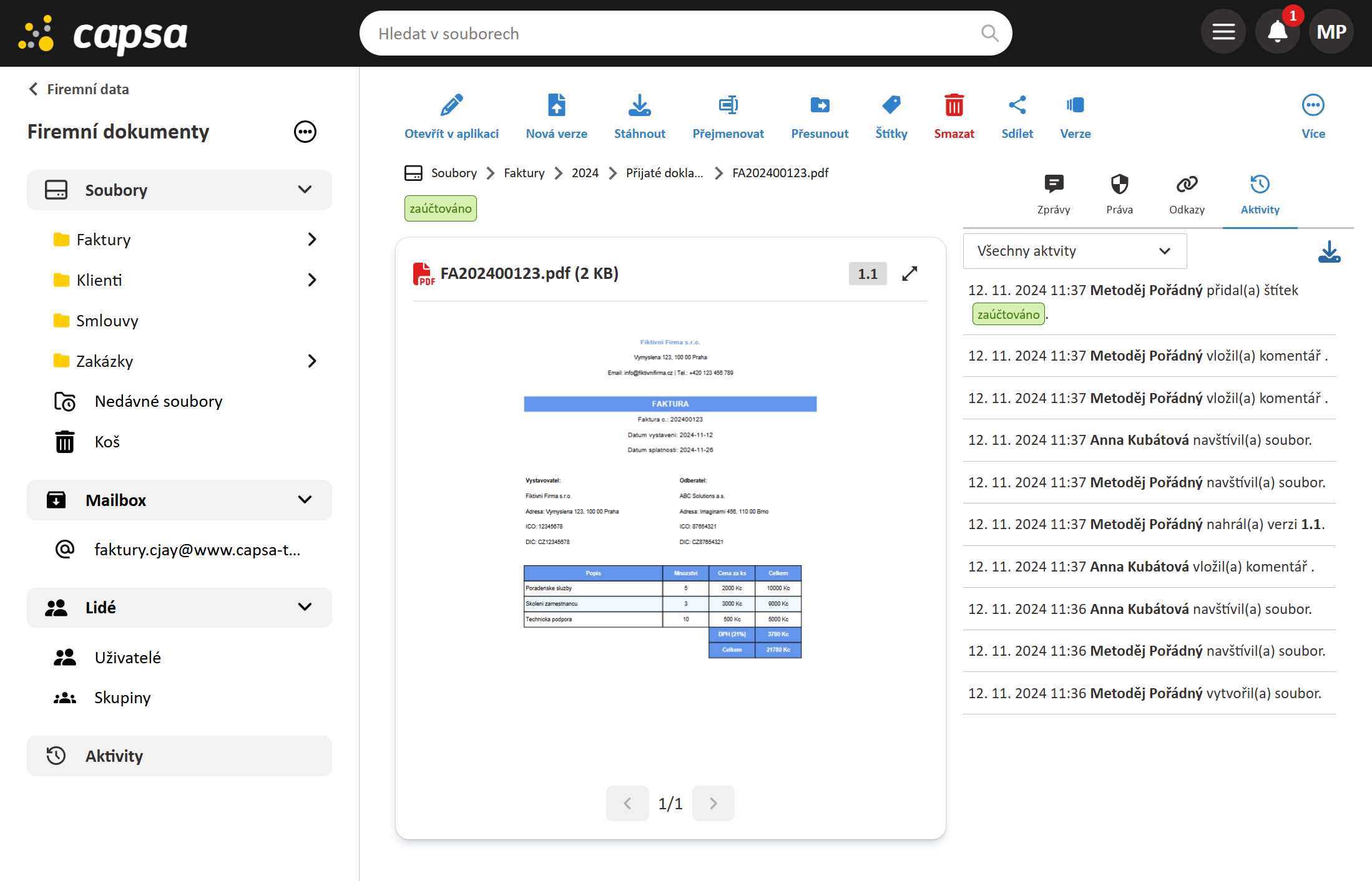Open the notifications bell
Viewport: 1372px width, 881px height.
pyautogui.click(x=1277, y=32)
